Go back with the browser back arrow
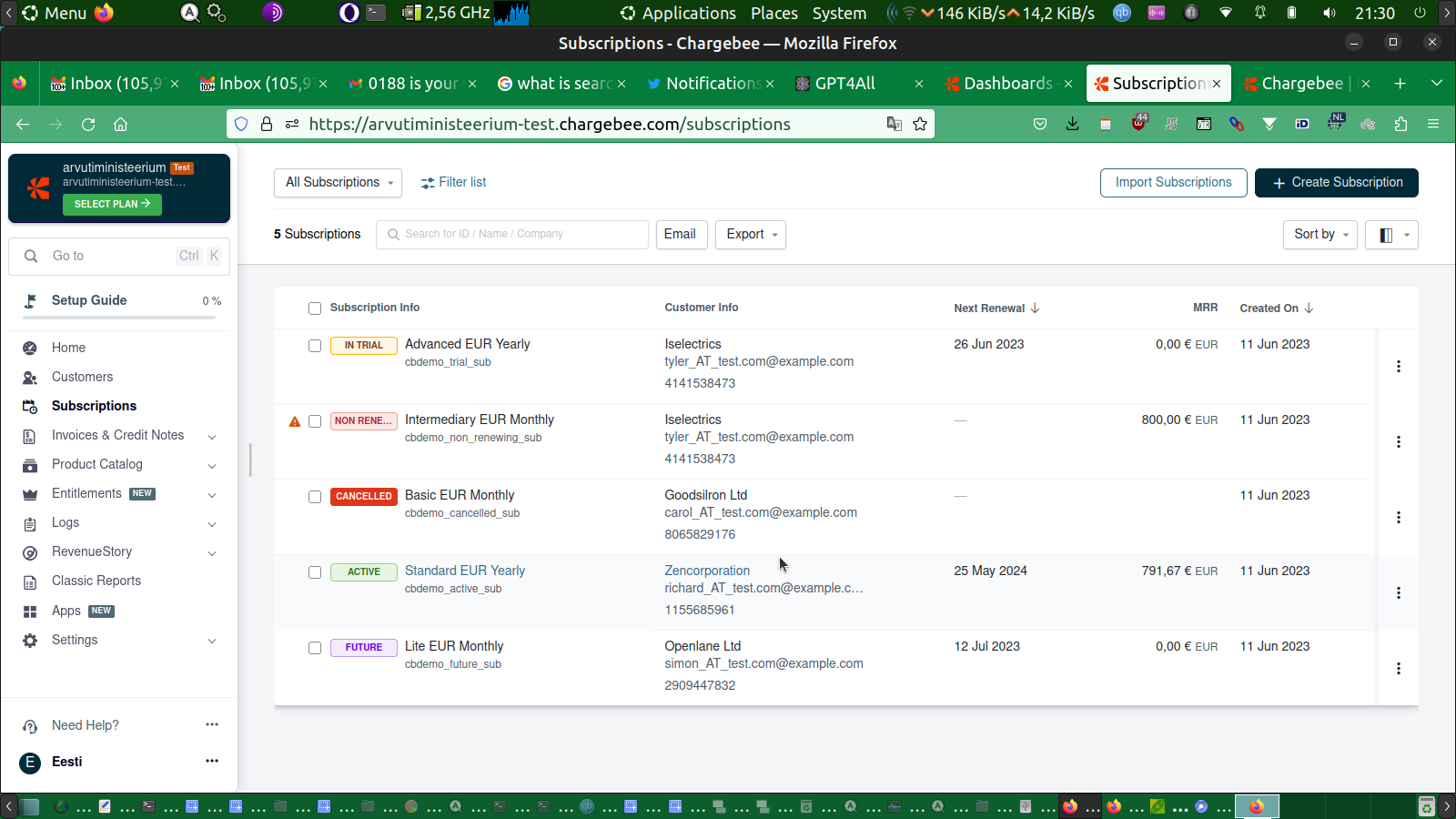This screenshot has height=819, width=1456. pyautogui.click(x=23, y=124)
